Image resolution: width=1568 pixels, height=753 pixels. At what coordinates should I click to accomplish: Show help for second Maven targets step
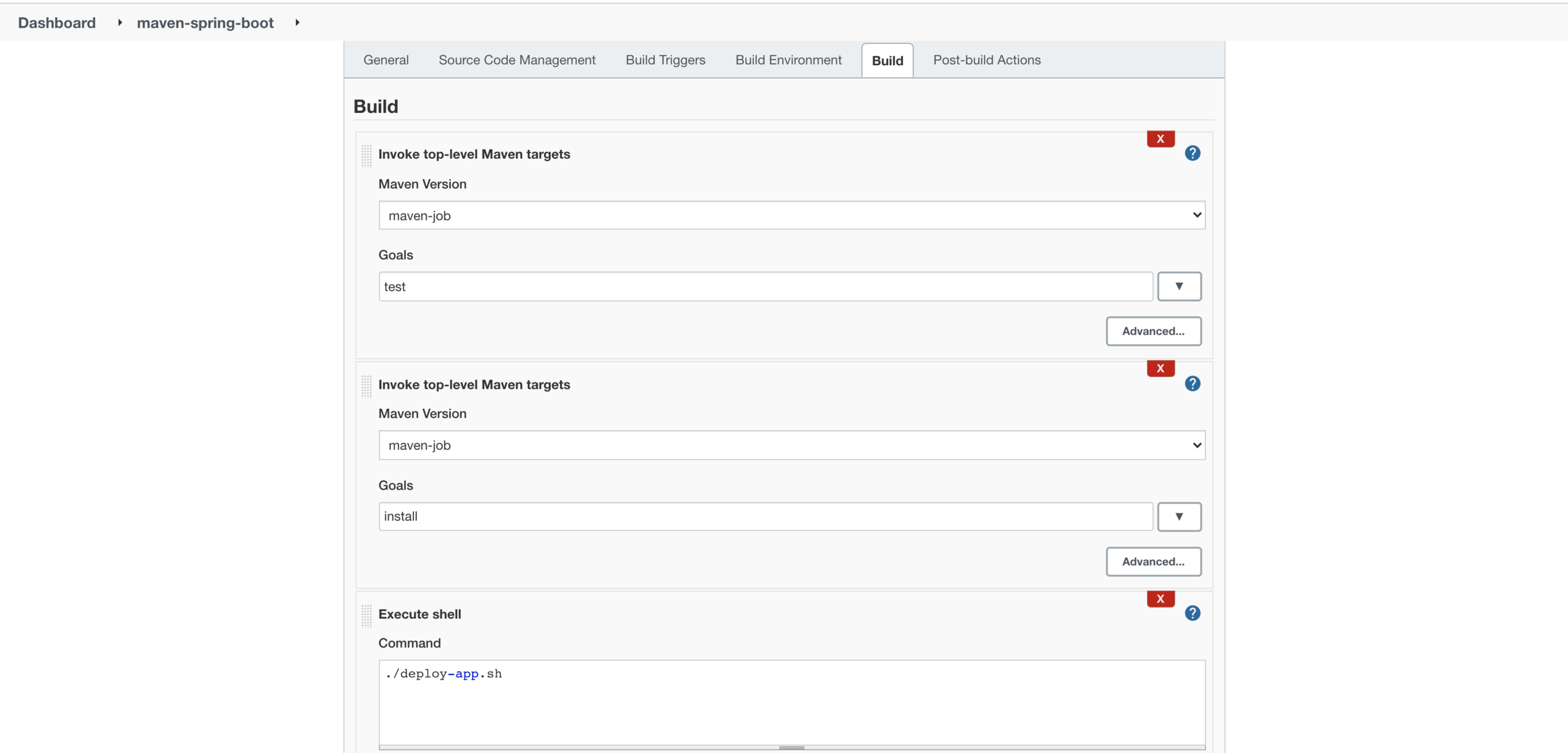point(1192,384)
